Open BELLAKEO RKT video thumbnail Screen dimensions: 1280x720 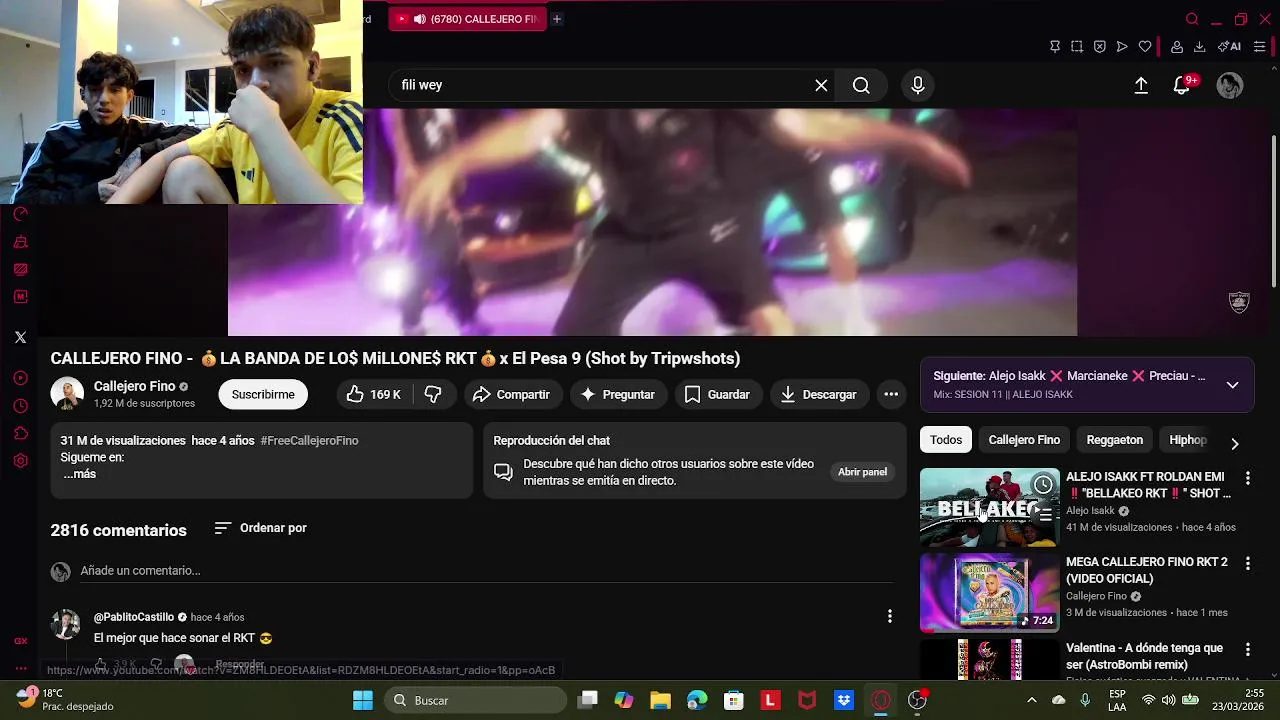(x=989, y=508)
